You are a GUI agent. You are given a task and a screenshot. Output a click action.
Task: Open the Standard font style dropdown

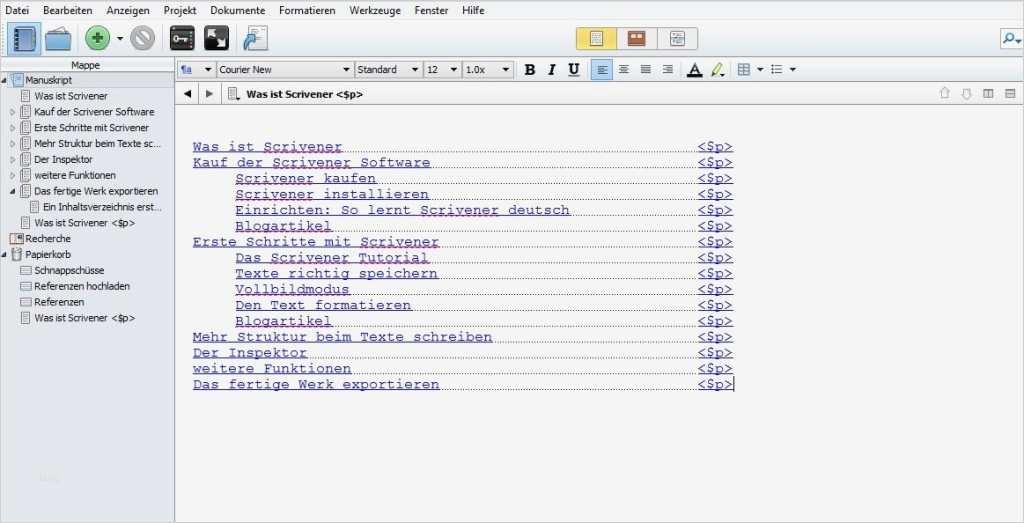[389, 69]
